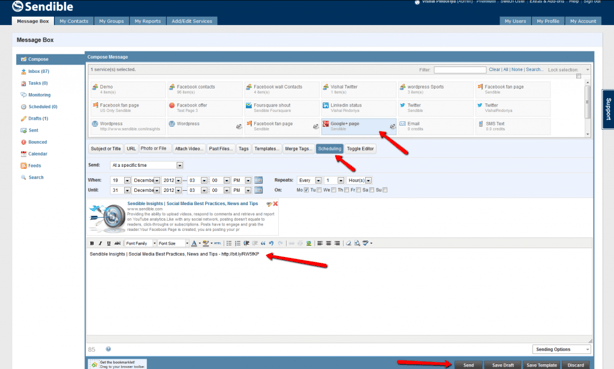The image size is (614, 369).
Task: Expand the Send timing dropdown
Action: pyautogui.click(x=147, y=165)
